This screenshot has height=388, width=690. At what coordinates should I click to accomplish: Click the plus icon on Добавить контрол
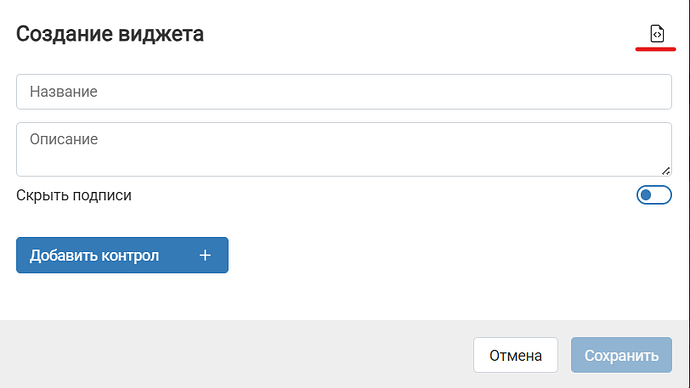tap(205, 255)
